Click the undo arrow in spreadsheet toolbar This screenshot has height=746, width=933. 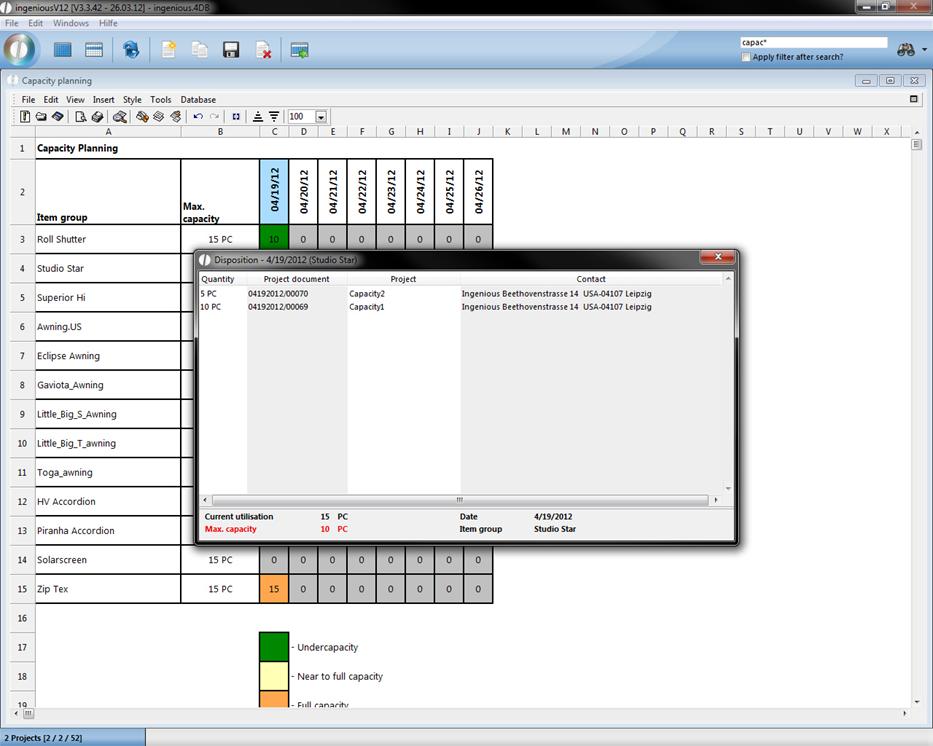click(x=198, y=117)
